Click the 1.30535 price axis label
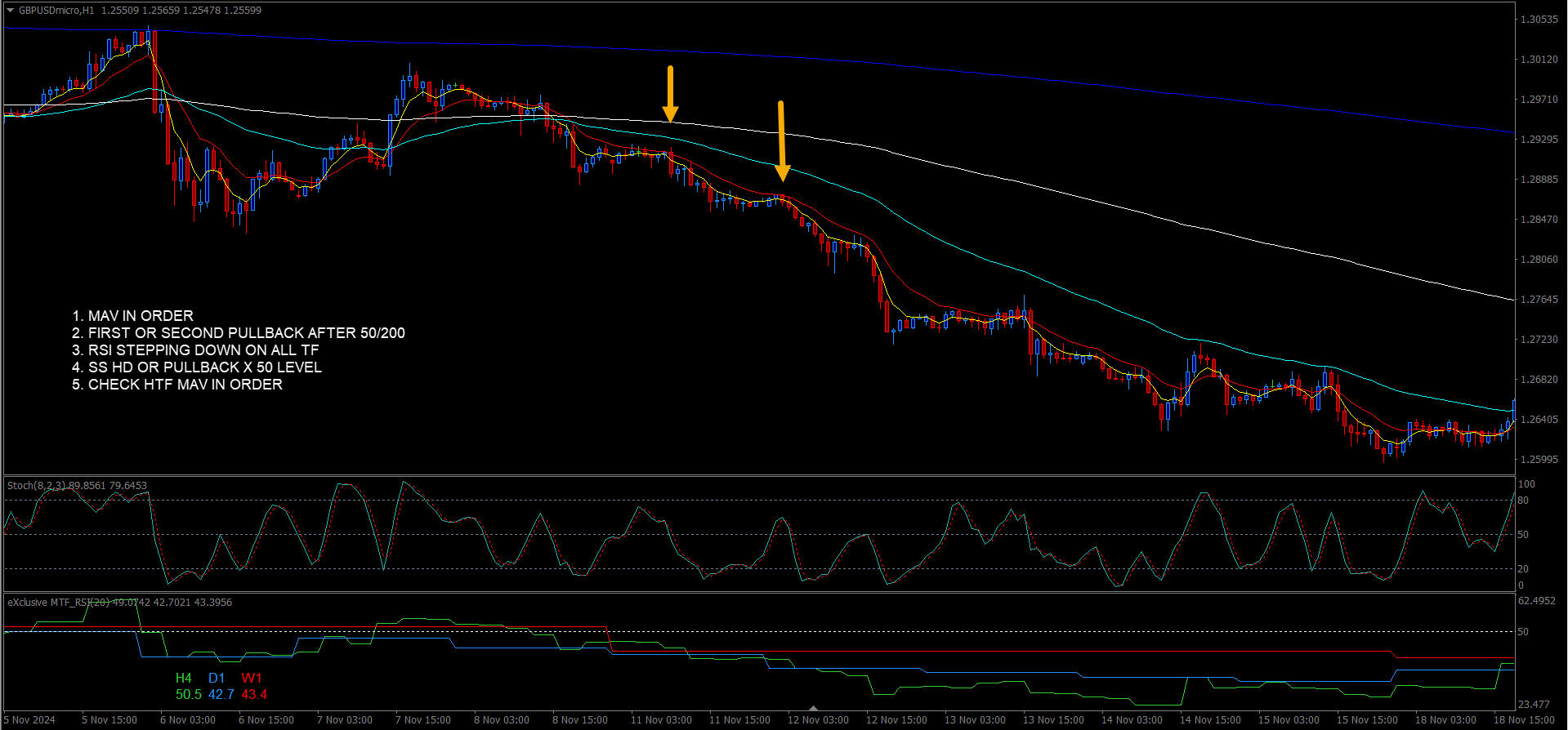The height and width of the screenshot is (730, 1568). pos(1539,20)
